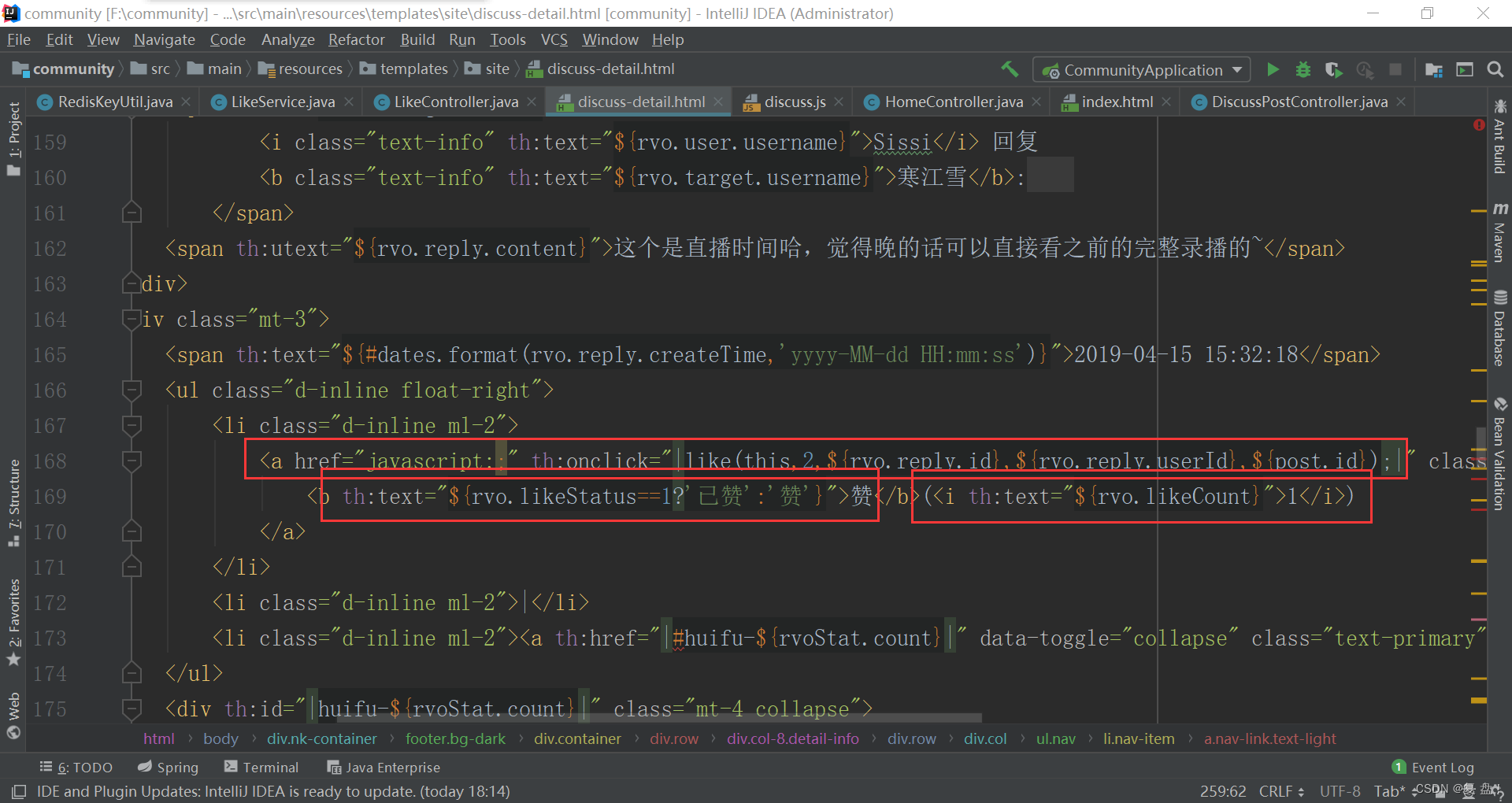Click the editor's vertical scrollbar thumb
The height and width of the screenshot is (803, 1512).
(1480, 438)
